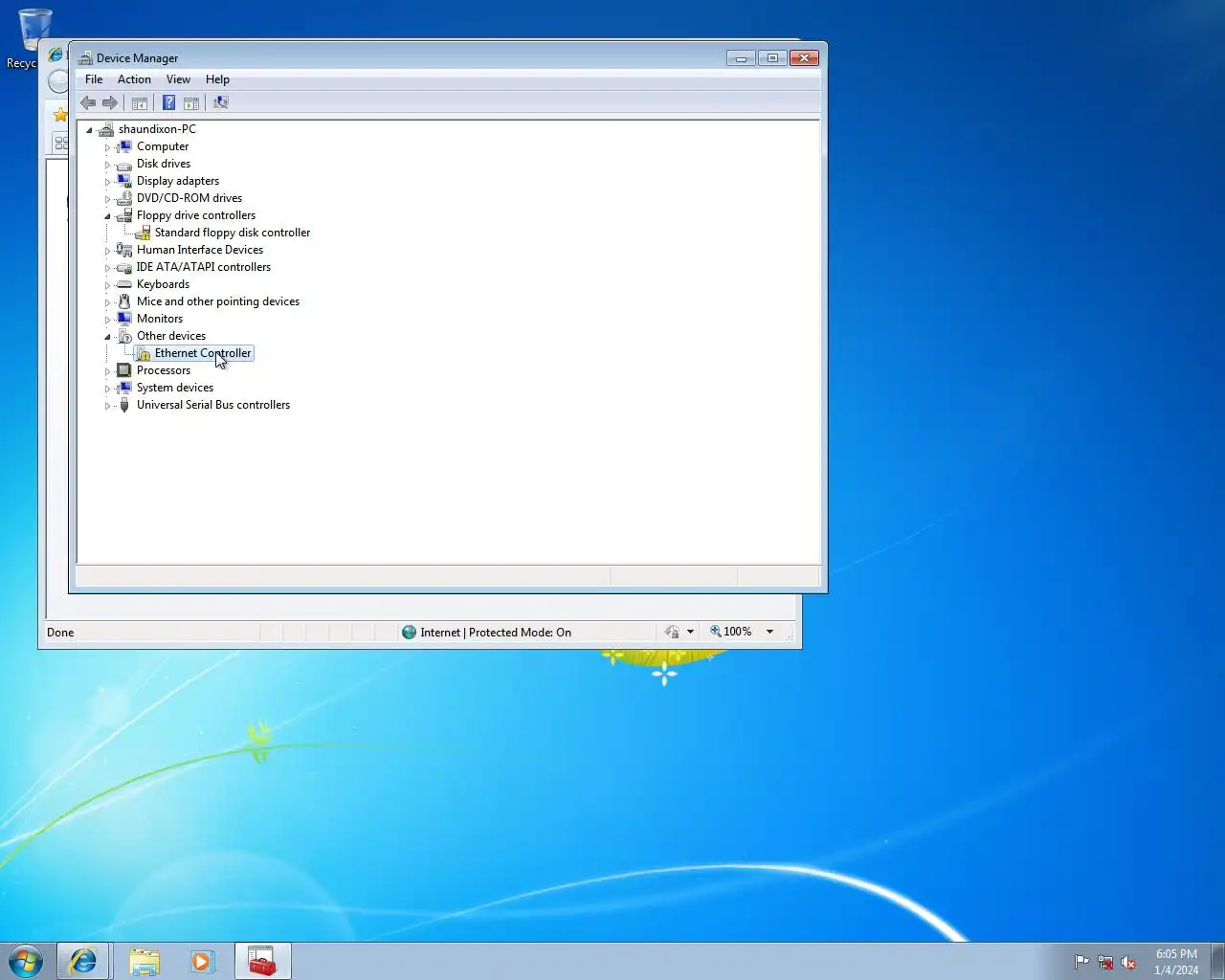Image resolution: width=1225 pixels, height=980 pixels.
Task: Open the Action menu
Action: (134, 79)
